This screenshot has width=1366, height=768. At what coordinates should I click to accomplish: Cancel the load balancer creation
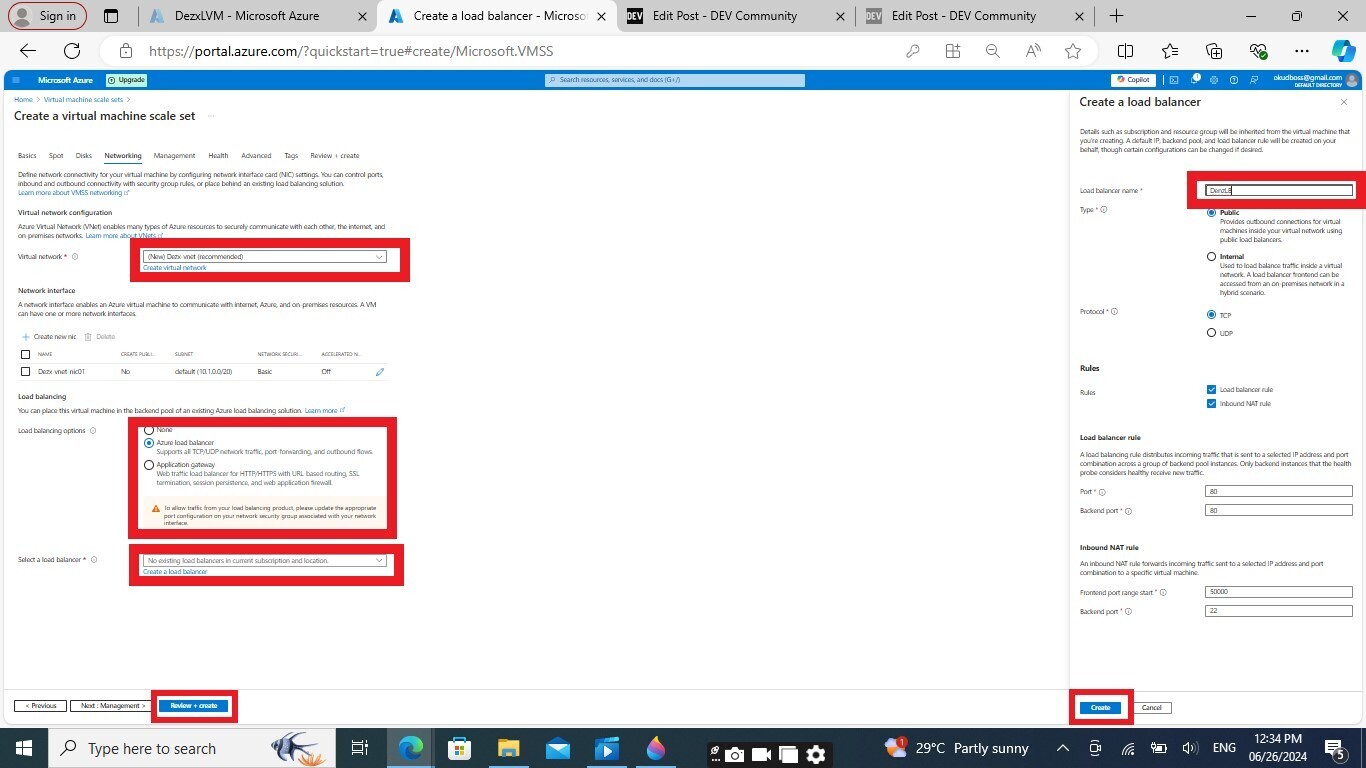(x=1152, y=708)
